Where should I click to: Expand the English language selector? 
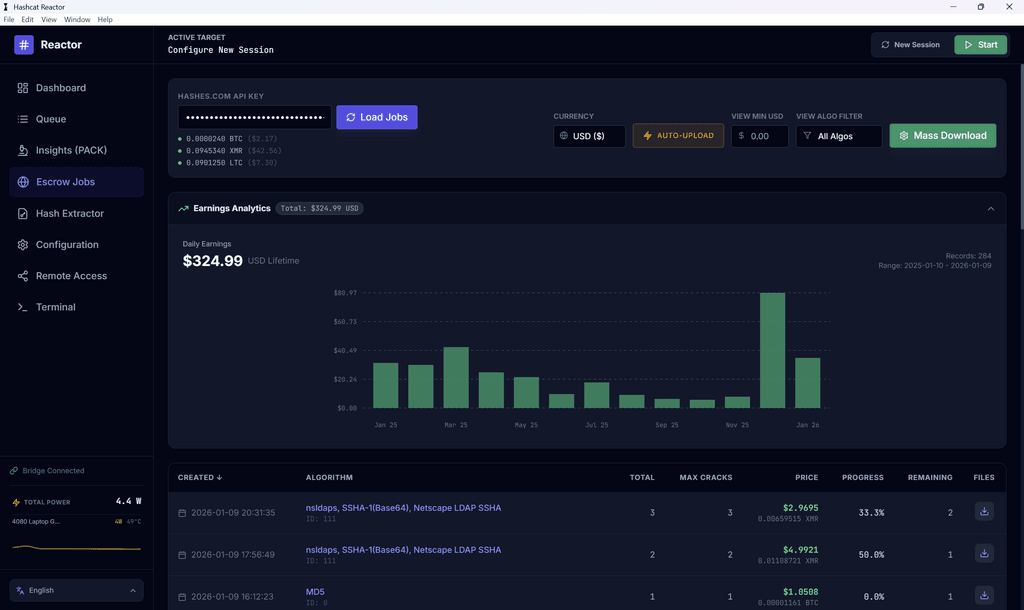pyautogui.click(x=76, y=590)
